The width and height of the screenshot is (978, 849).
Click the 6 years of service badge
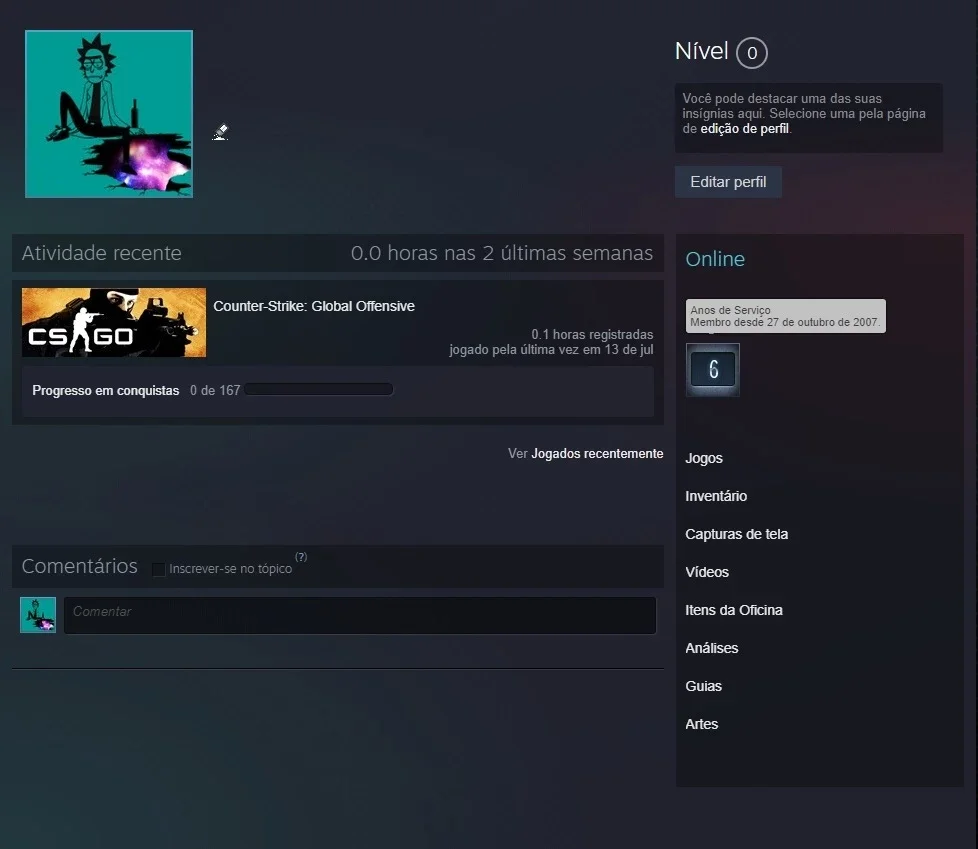coord(712,370)
